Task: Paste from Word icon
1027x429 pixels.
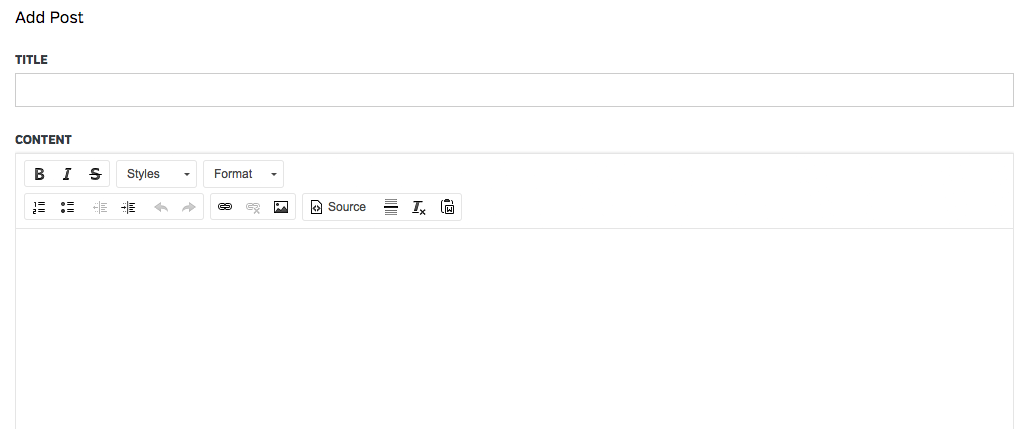Action: click(447, 207)
